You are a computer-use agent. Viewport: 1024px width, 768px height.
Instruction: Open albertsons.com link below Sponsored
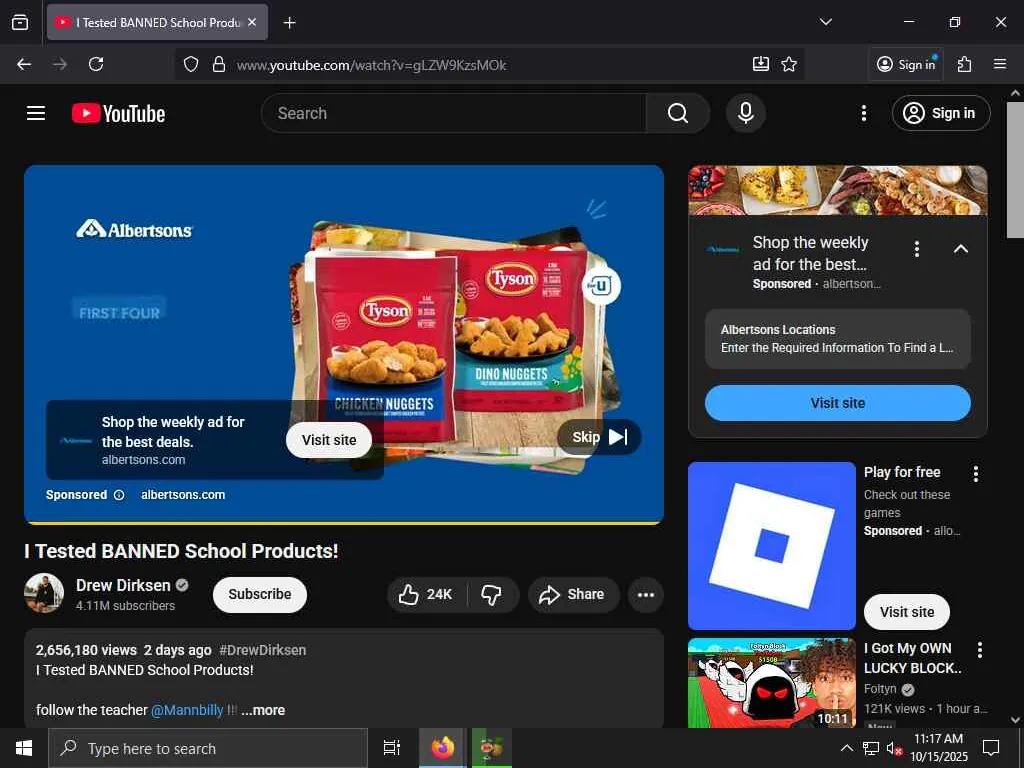(x=183, y=495)
